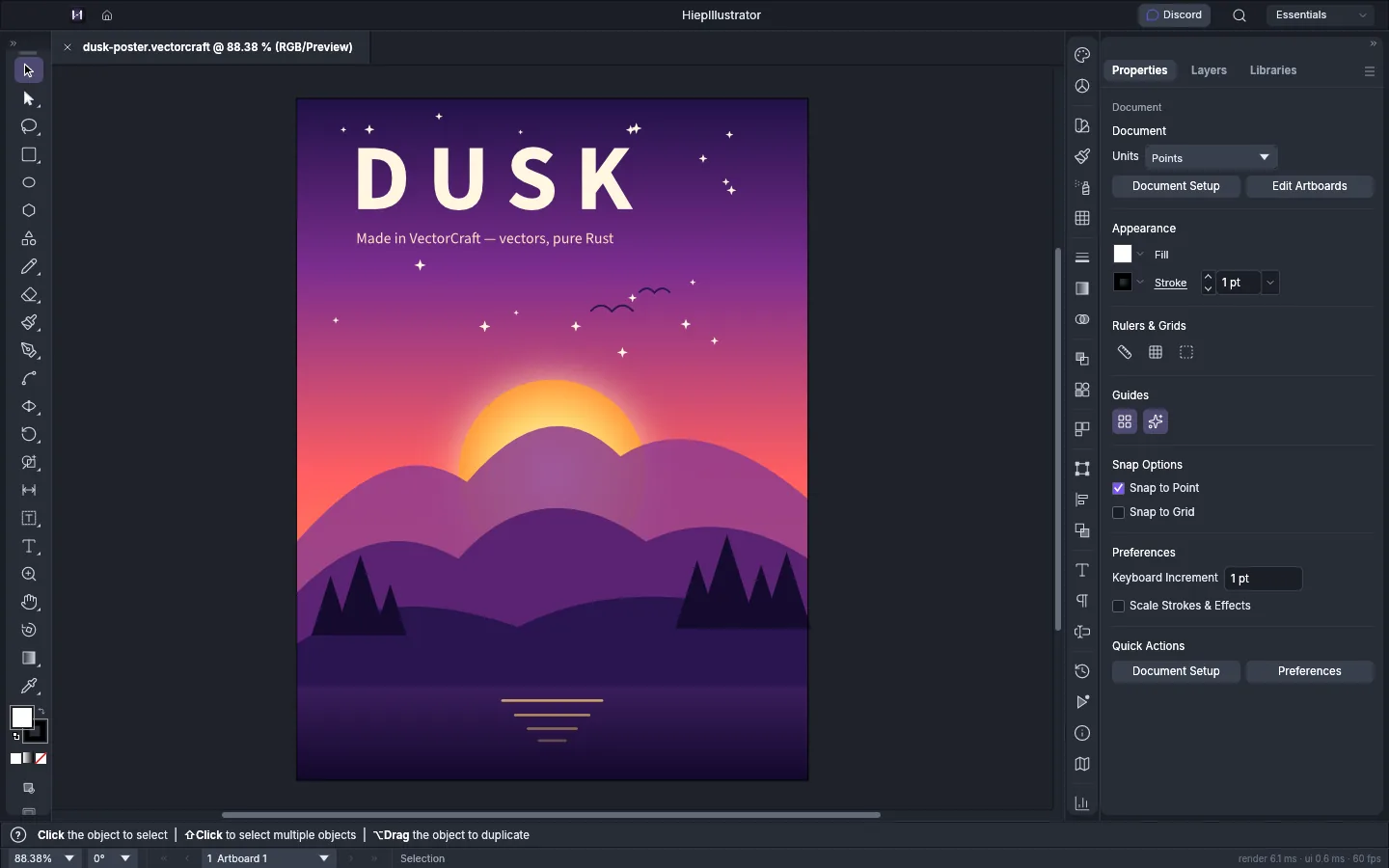1389x868 pixels.
Task: Select the Eraser tool
Action: 29,295
